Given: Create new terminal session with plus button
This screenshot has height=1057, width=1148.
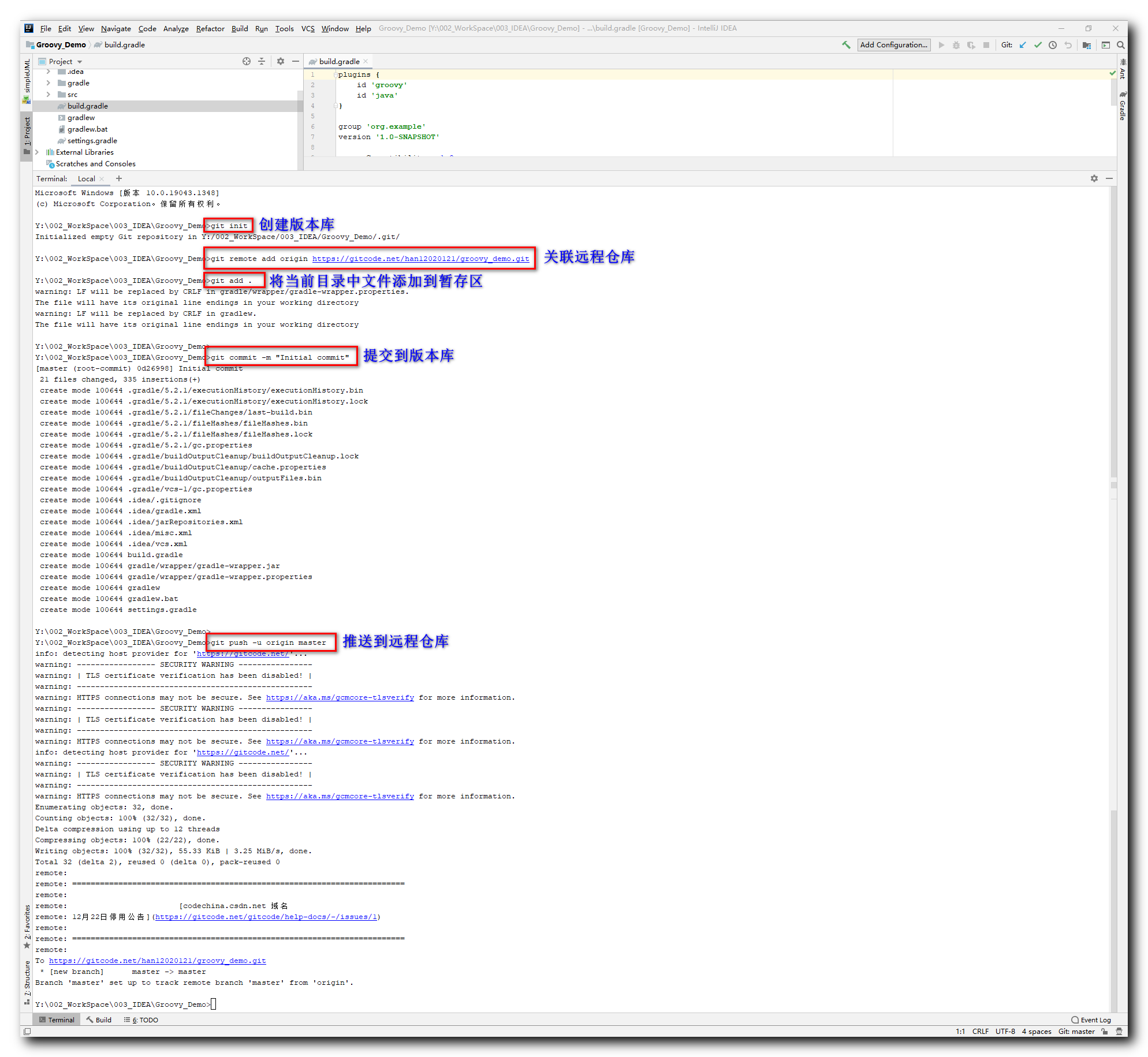Looking at the screenshot, I should coord(119,178).
